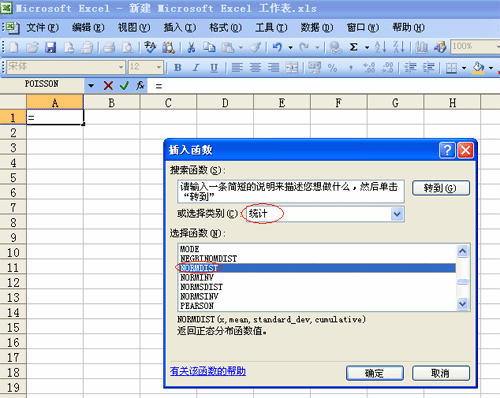Sort descending Z to A
The width and height of the screenshot is (500, 398).
tap(399, 47)
